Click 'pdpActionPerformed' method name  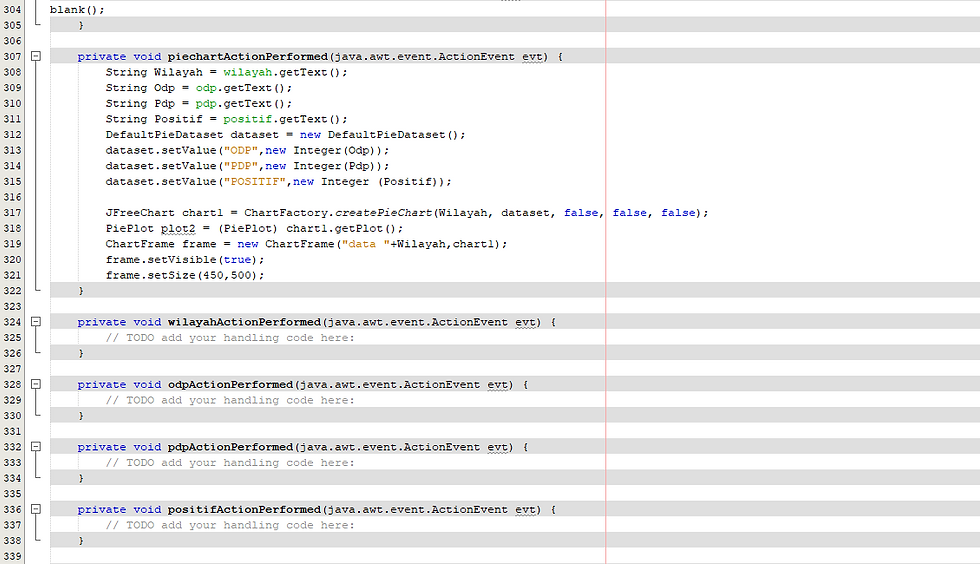click(230, 447)
